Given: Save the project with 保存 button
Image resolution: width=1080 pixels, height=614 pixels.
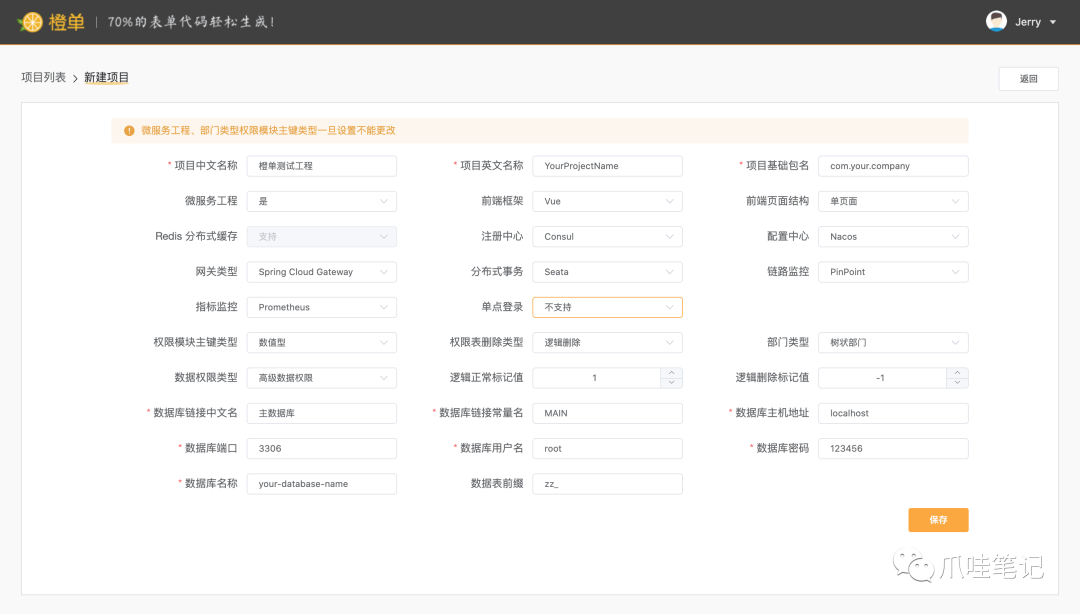Looking at the screenshot, I should [938, 520].
